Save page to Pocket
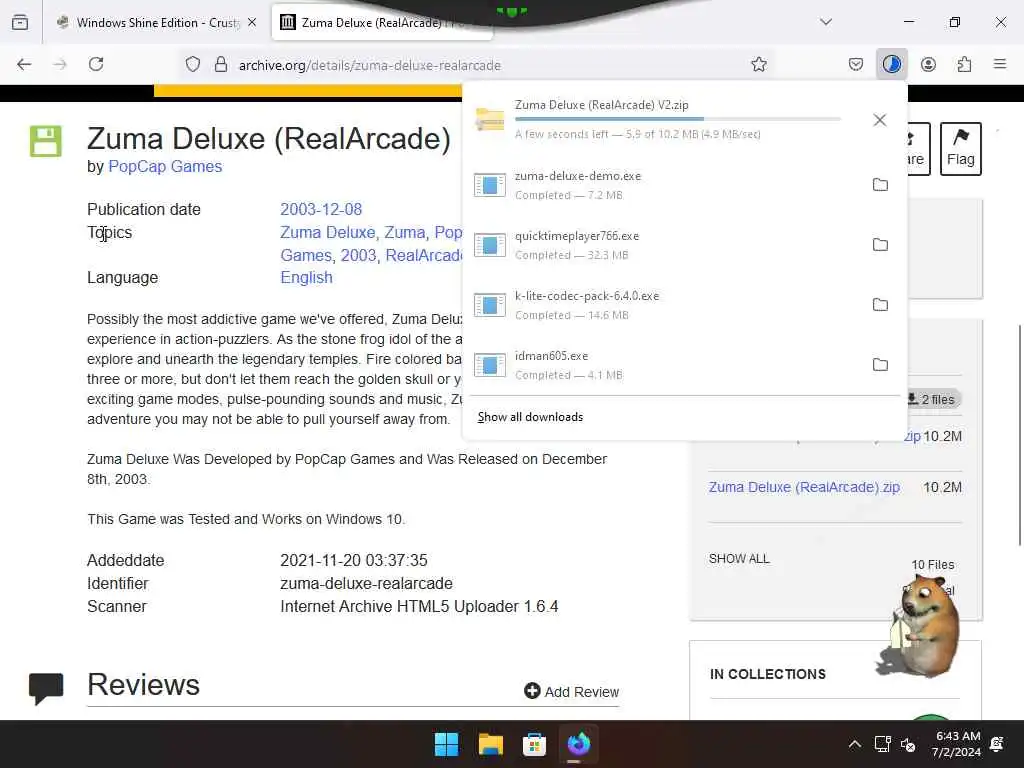The image size is (1024, 768). [856, 64]
